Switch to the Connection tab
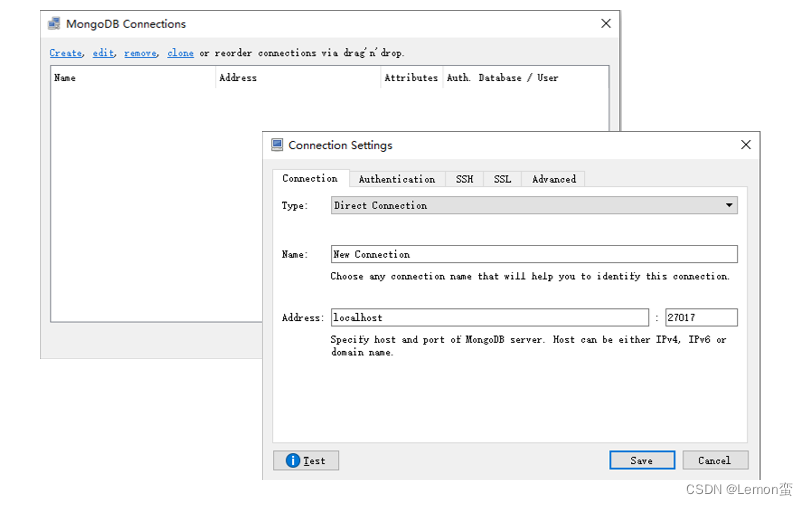808x506 pixels. [310, 178]
